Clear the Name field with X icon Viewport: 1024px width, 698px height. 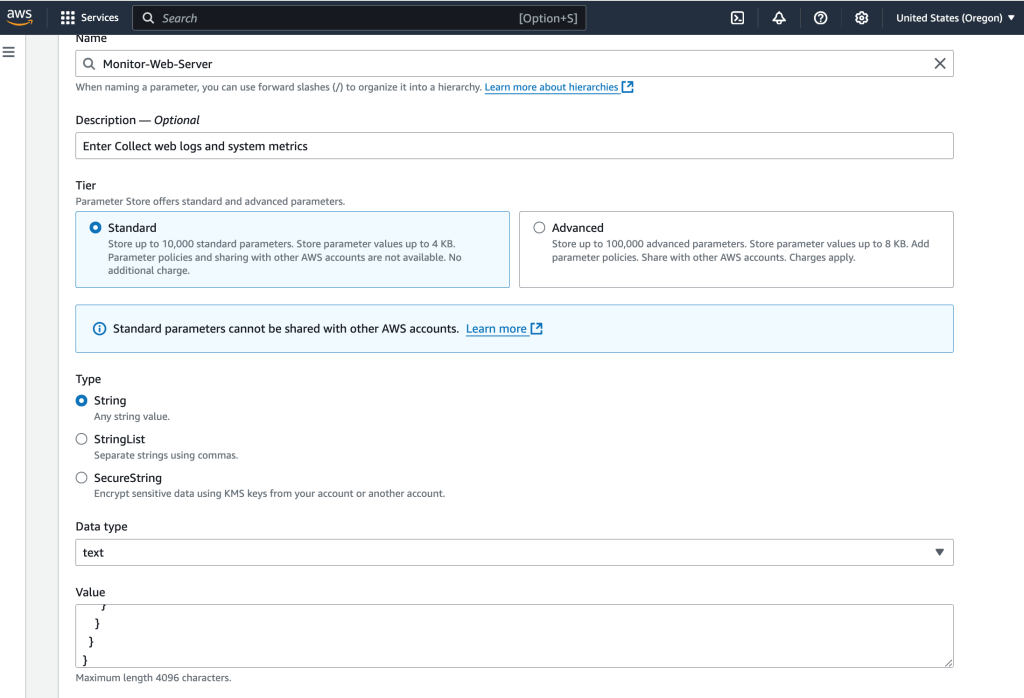pyautogui.click(x=939, y=64)
